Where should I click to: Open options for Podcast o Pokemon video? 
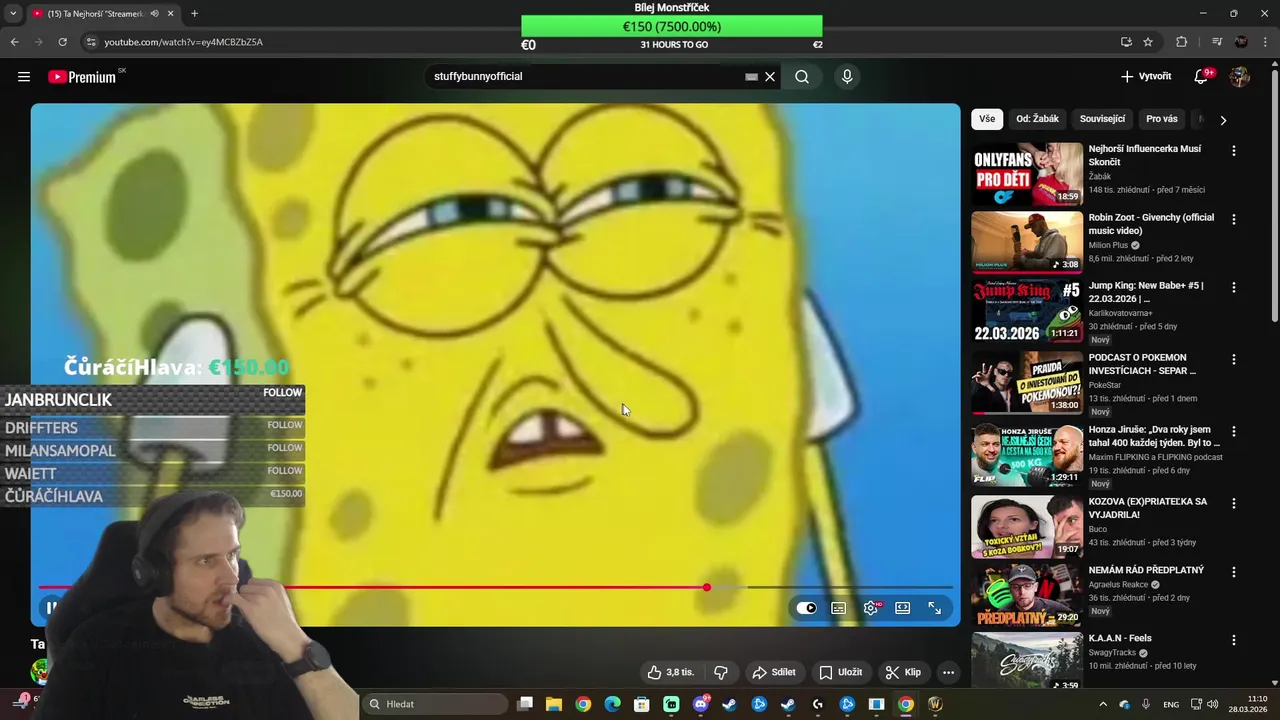click(1234, 359)
